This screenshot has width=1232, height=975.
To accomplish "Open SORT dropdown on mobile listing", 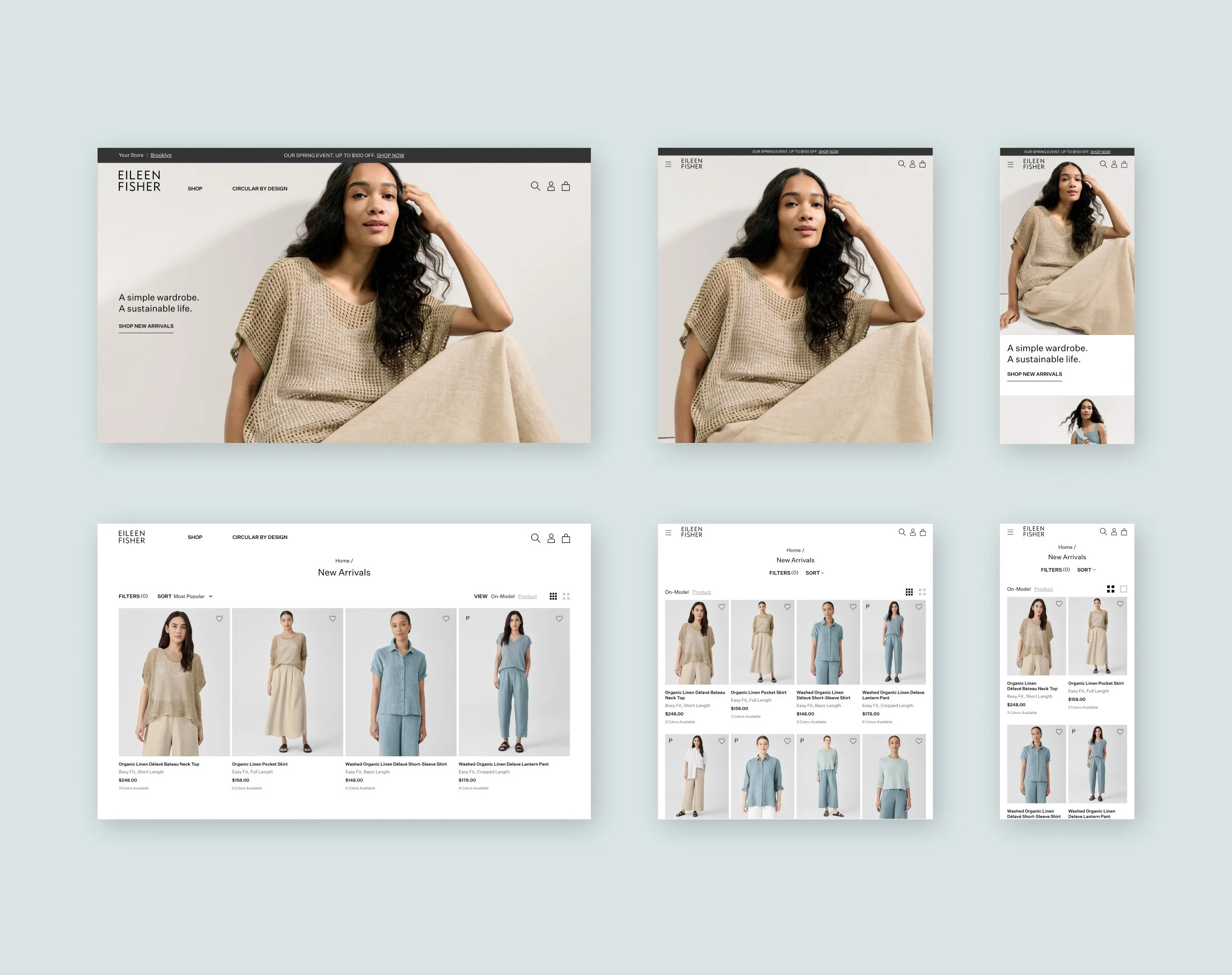I will [1087, 570].
